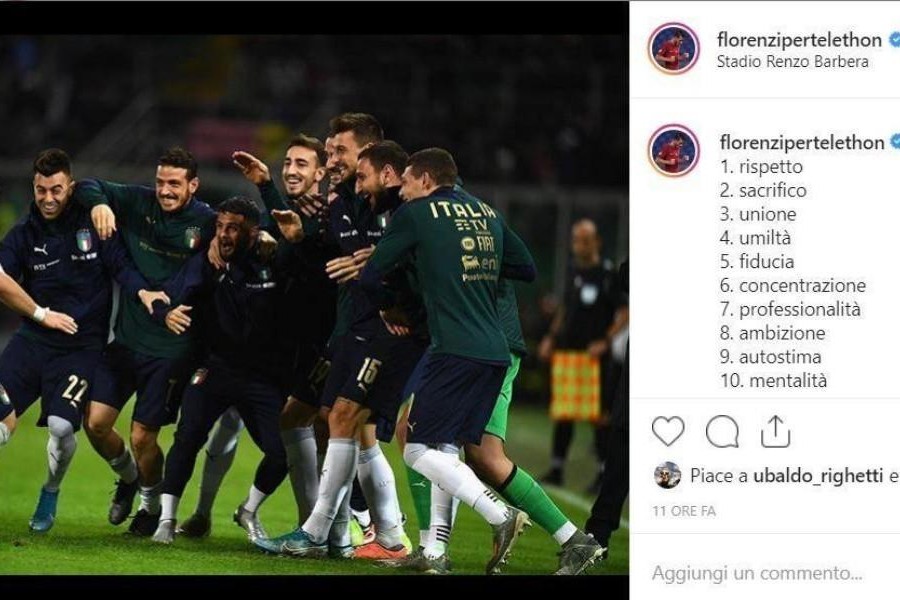Click the verified badge in post header
The image size is (900, 600).
894,40
